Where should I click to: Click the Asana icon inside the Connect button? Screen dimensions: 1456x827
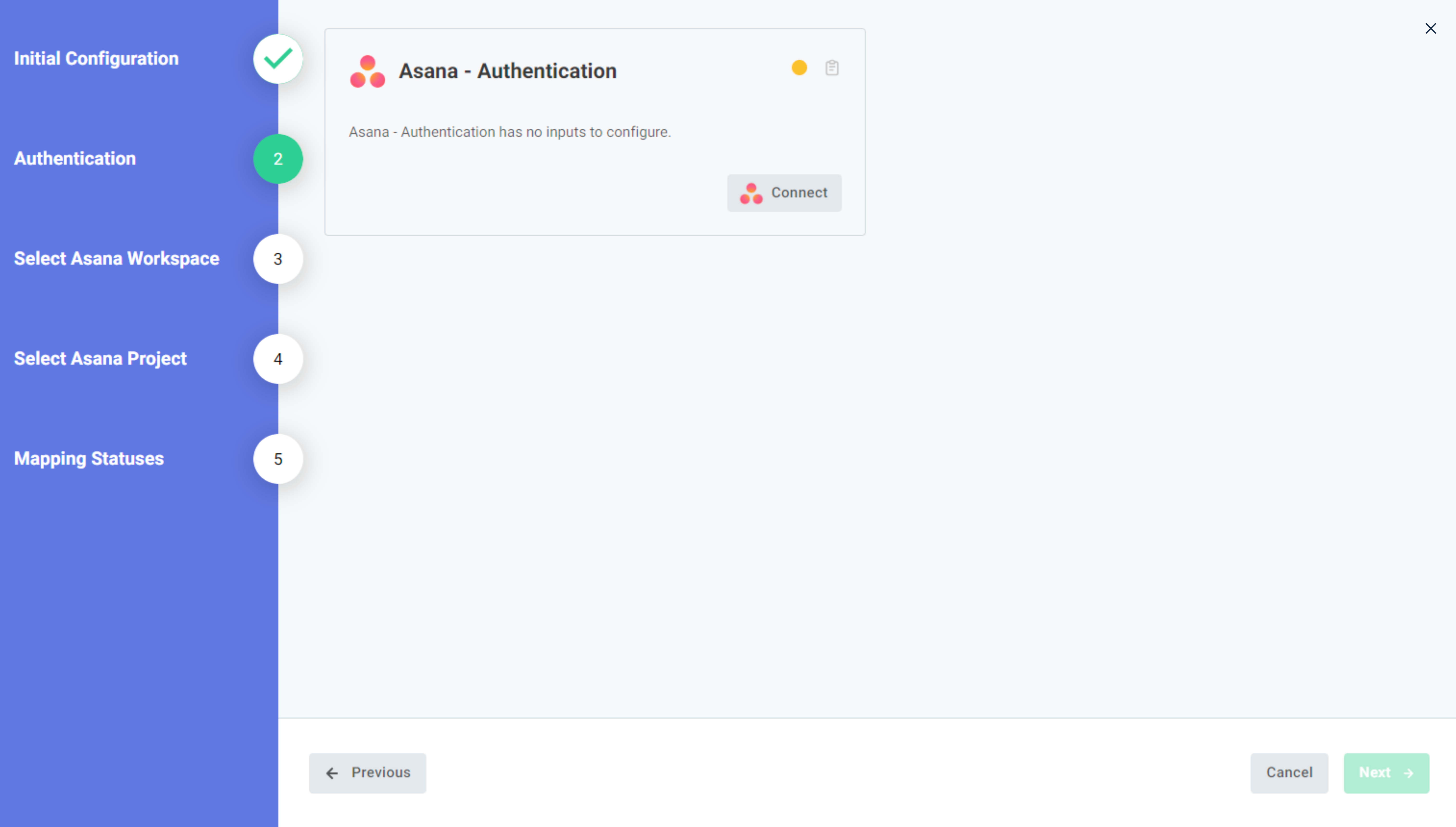[750, 193]
